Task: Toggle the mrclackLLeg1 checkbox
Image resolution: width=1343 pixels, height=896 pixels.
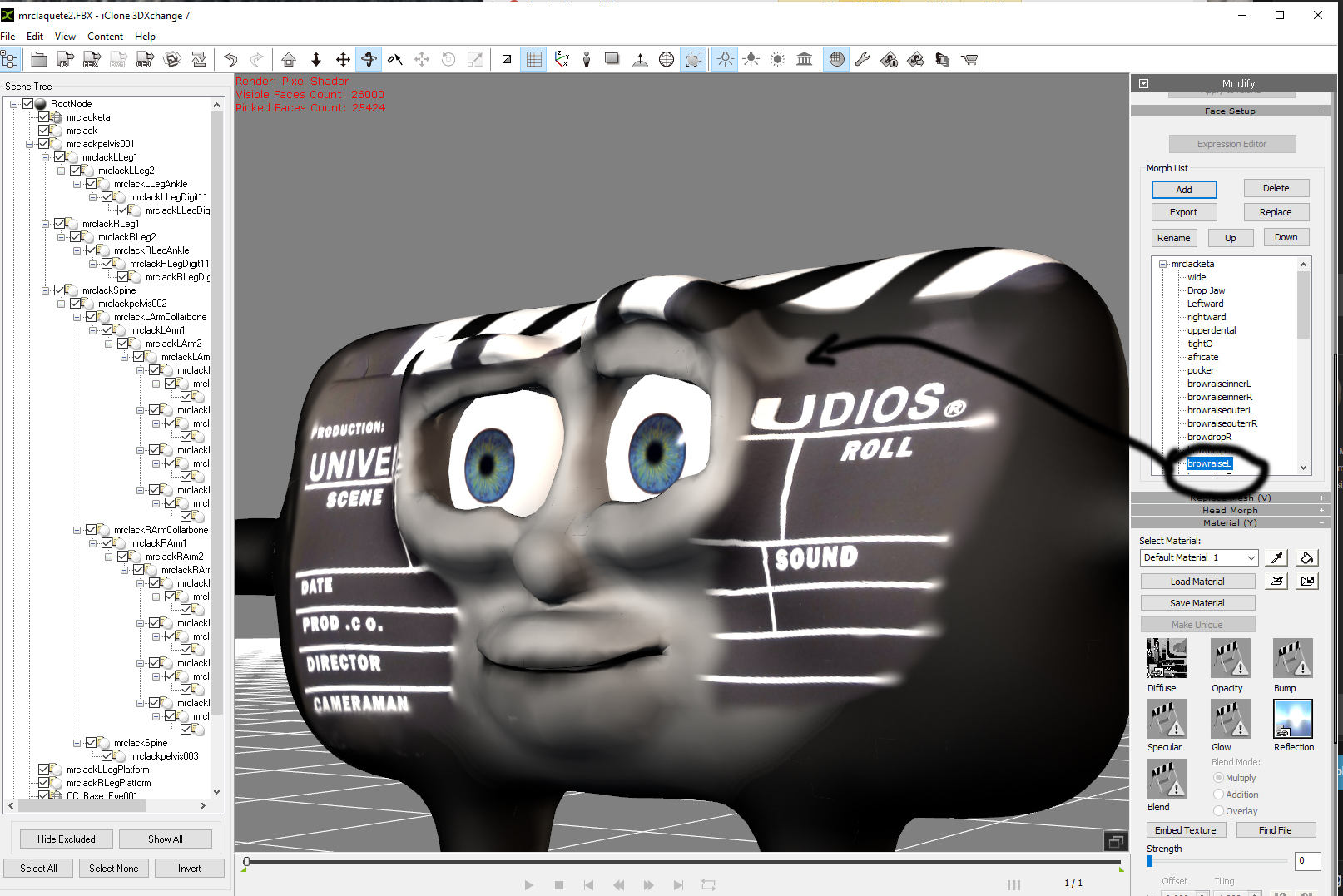Action: pos(59,157)
